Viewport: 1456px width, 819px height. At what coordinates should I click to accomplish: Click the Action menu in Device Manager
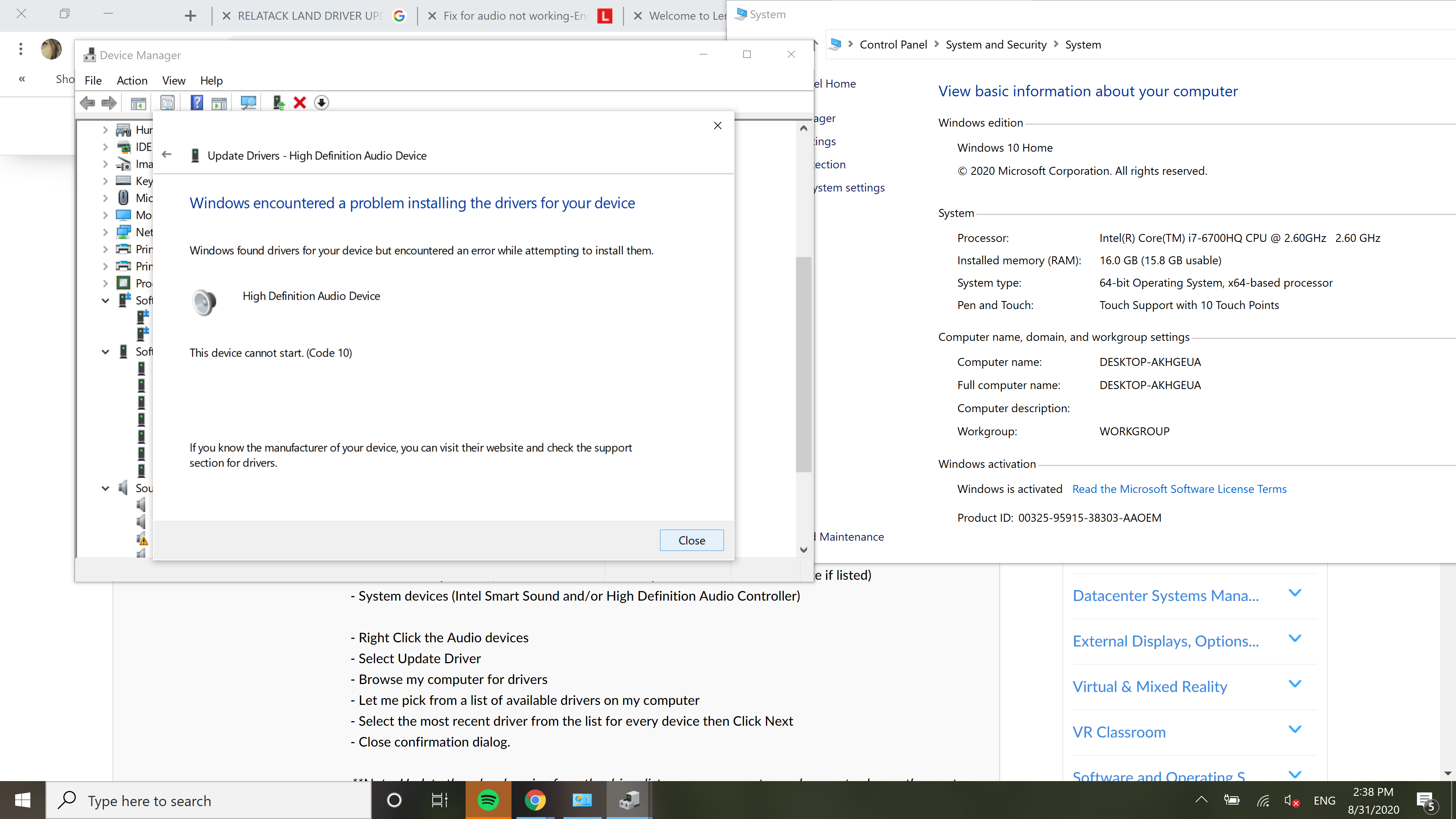tap(131, 80)
